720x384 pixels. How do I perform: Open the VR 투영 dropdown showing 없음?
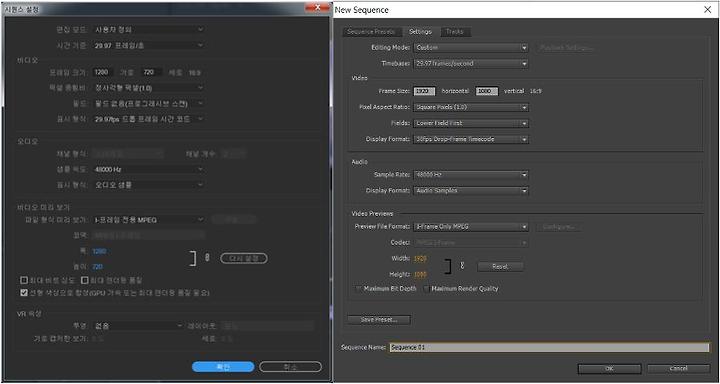(x=138, y=326)
